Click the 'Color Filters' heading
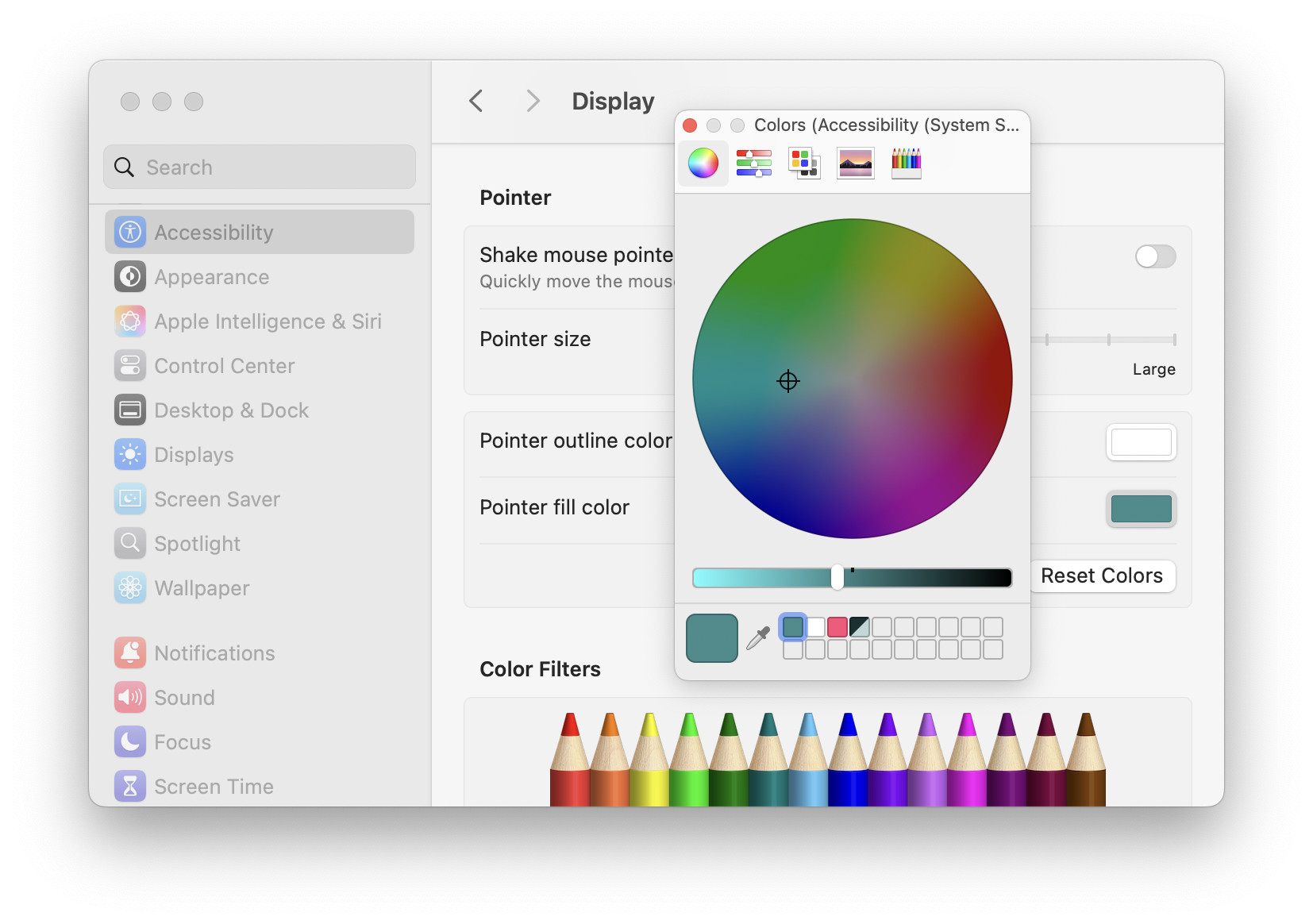The width and height of the screenshot is (1313, 924). pos(540,669)
